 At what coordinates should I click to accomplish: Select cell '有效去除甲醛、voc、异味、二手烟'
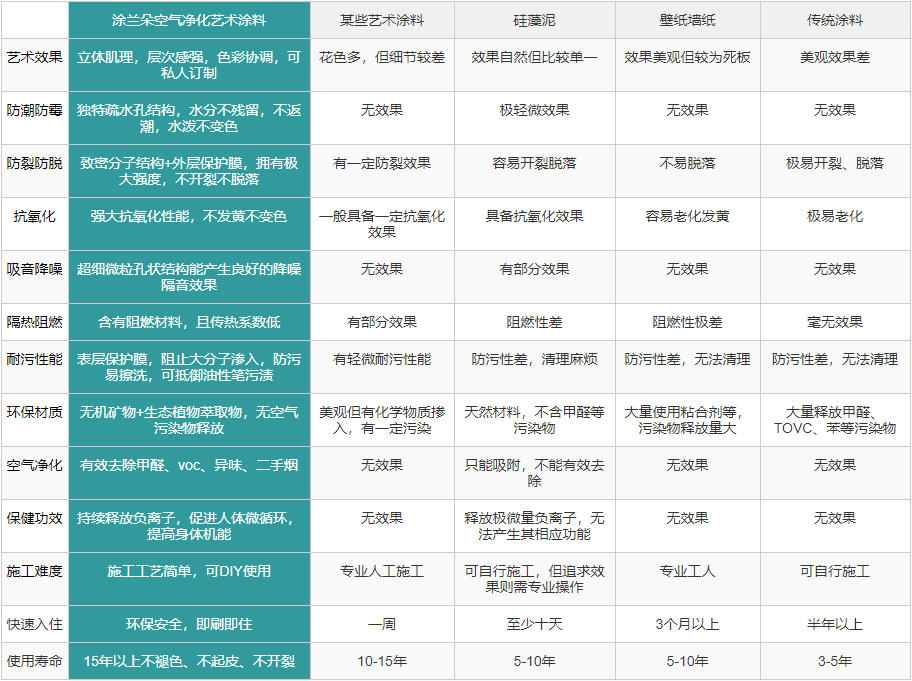189,473
